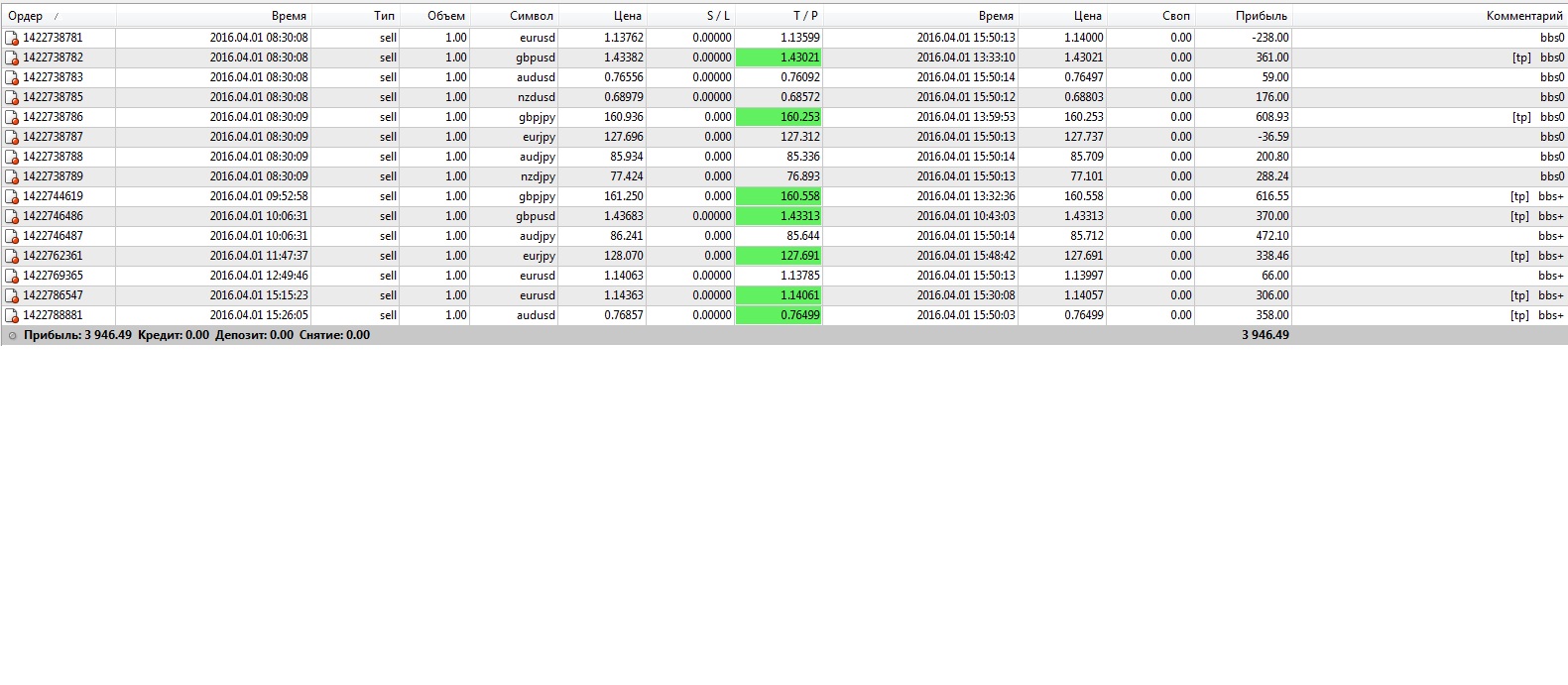Image resolution: width=1568 pixels, height=685 pixels.
Task: Click the icon next to order 1422746487
Action: (12, 236)
